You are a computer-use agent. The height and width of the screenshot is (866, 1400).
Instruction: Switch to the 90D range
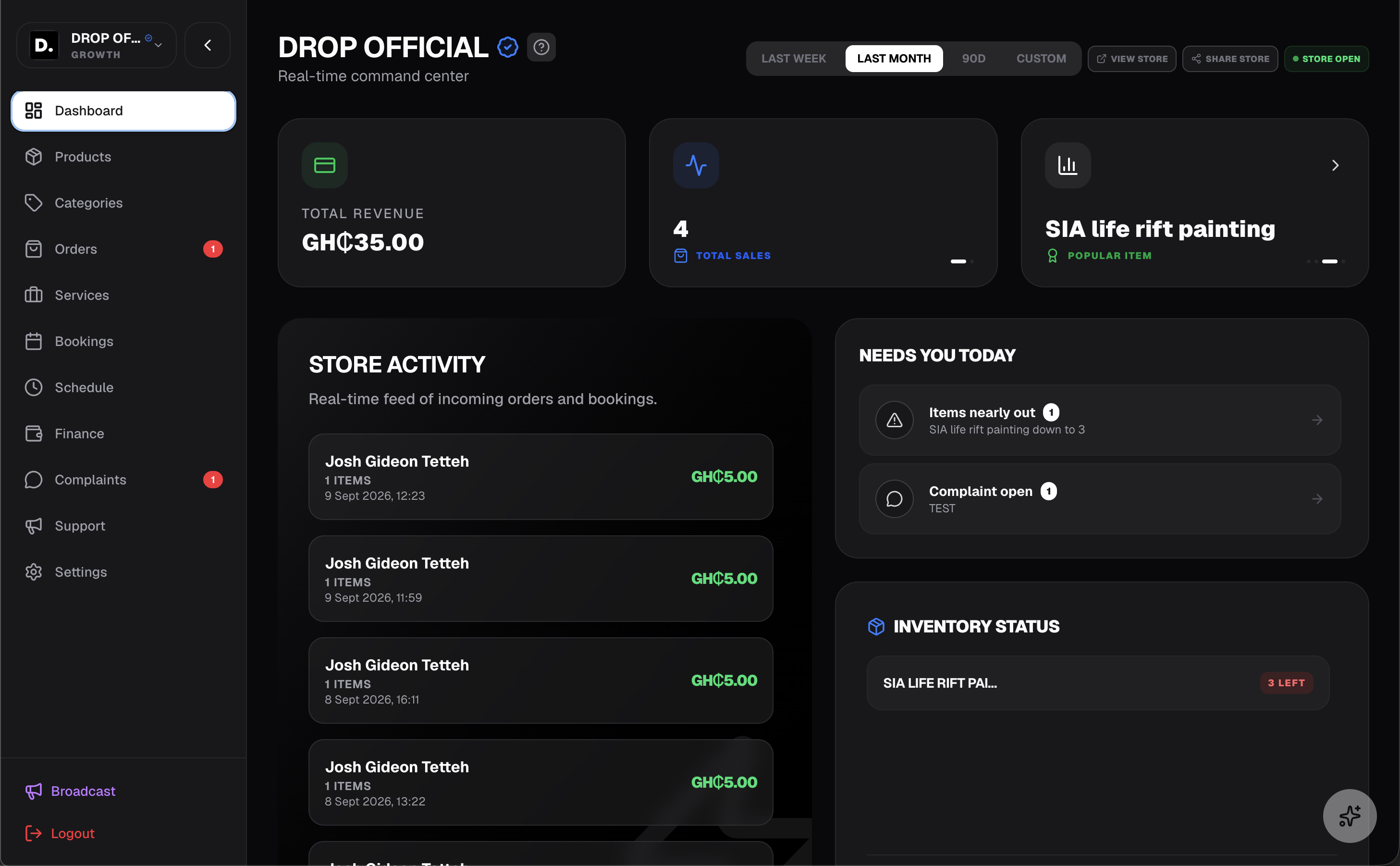pos(973,59)
